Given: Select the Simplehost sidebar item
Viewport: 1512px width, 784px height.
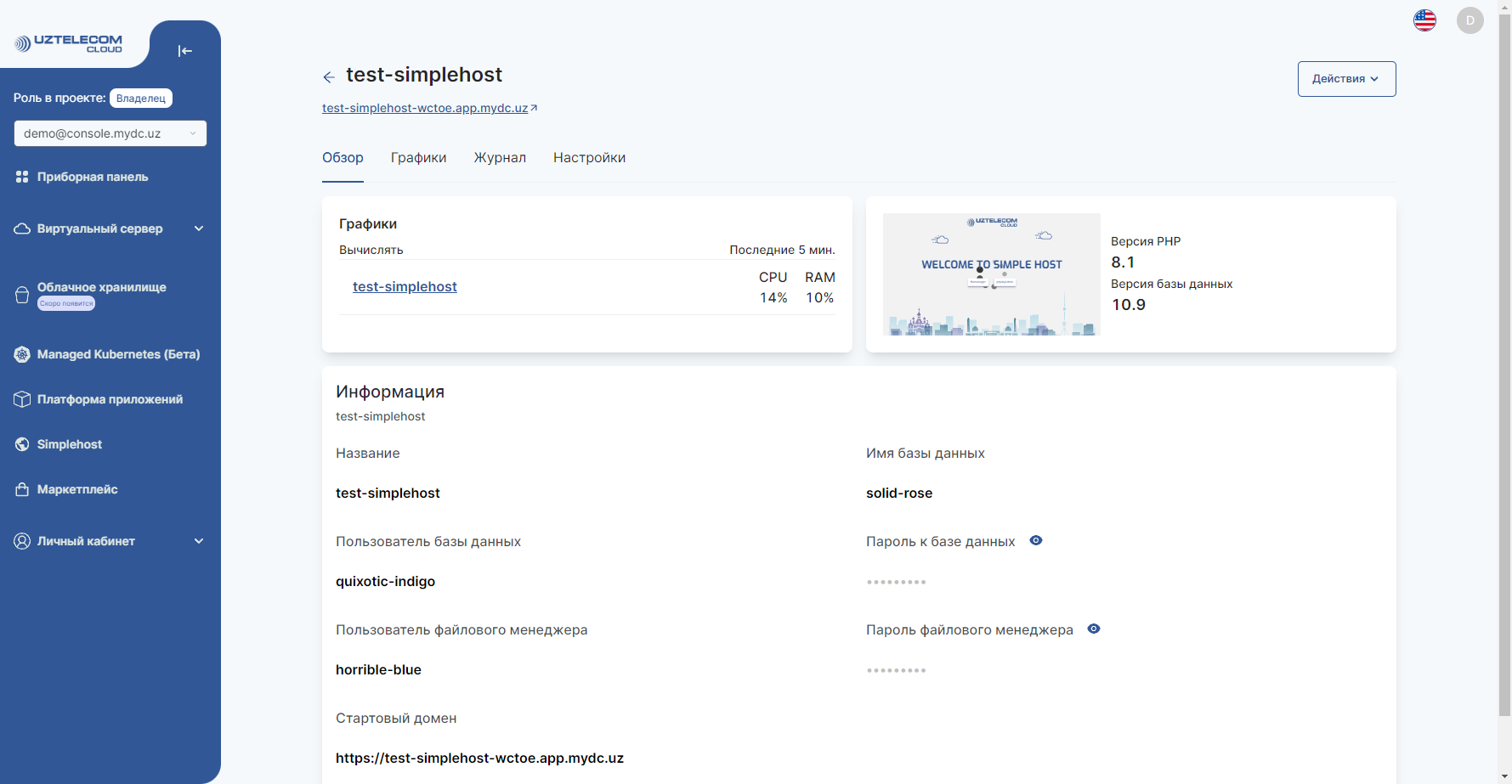Looking at the screenshot, I should point(71,444).
